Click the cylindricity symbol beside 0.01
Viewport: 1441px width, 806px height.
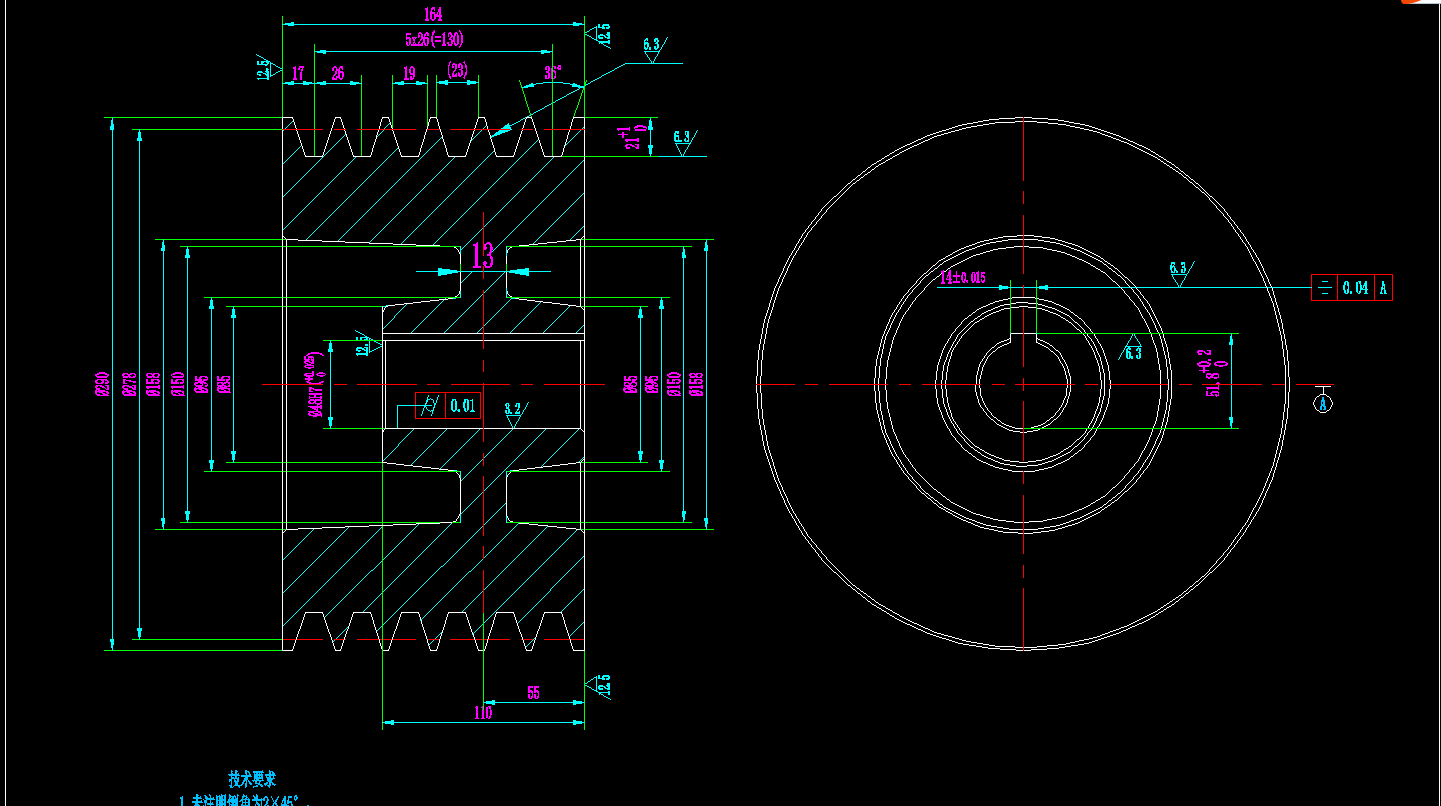(x=428, y=405)
